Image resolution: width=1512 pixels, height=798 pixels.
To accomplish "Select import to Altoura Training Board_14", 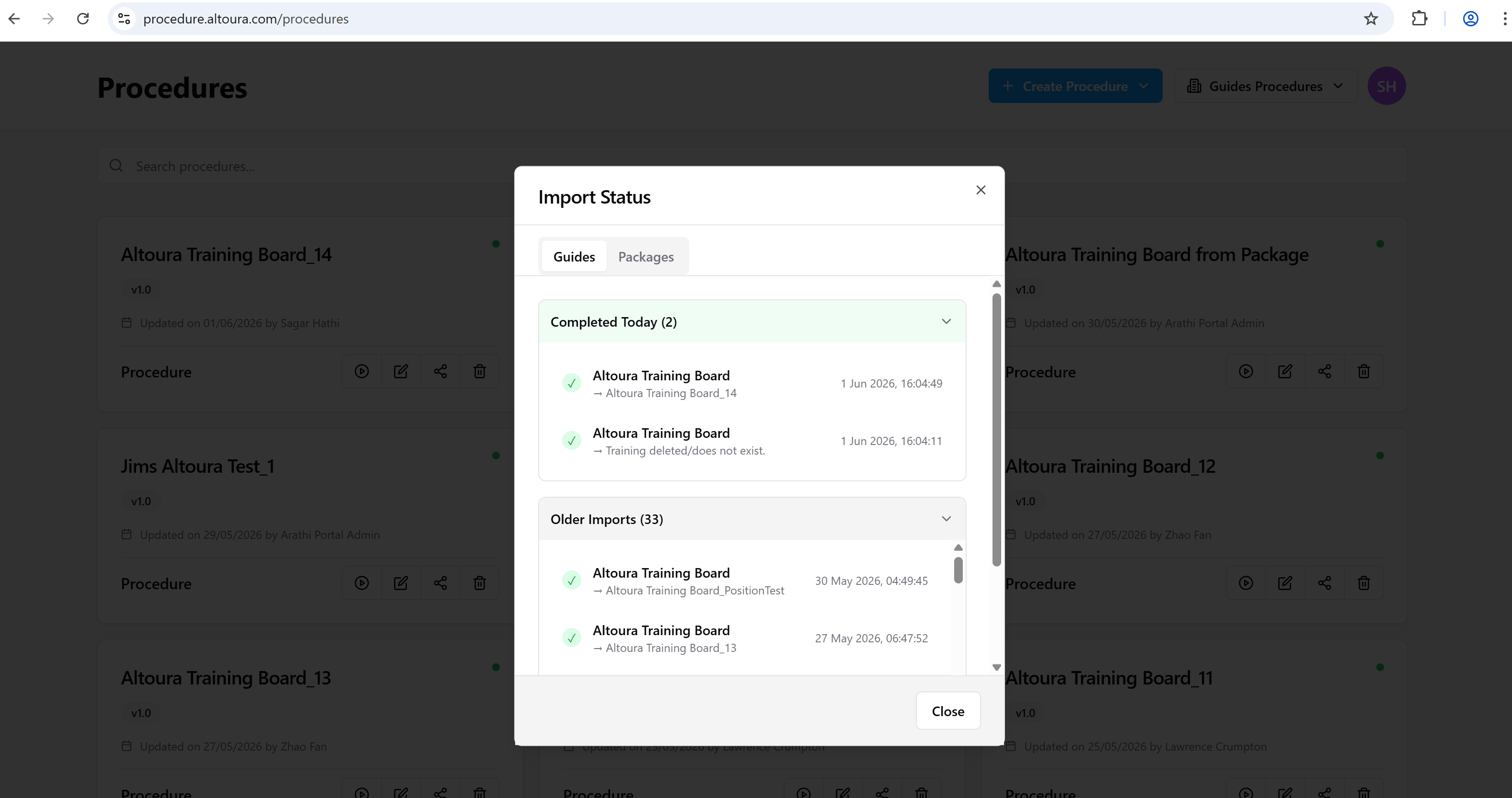I will coord(752,384).
